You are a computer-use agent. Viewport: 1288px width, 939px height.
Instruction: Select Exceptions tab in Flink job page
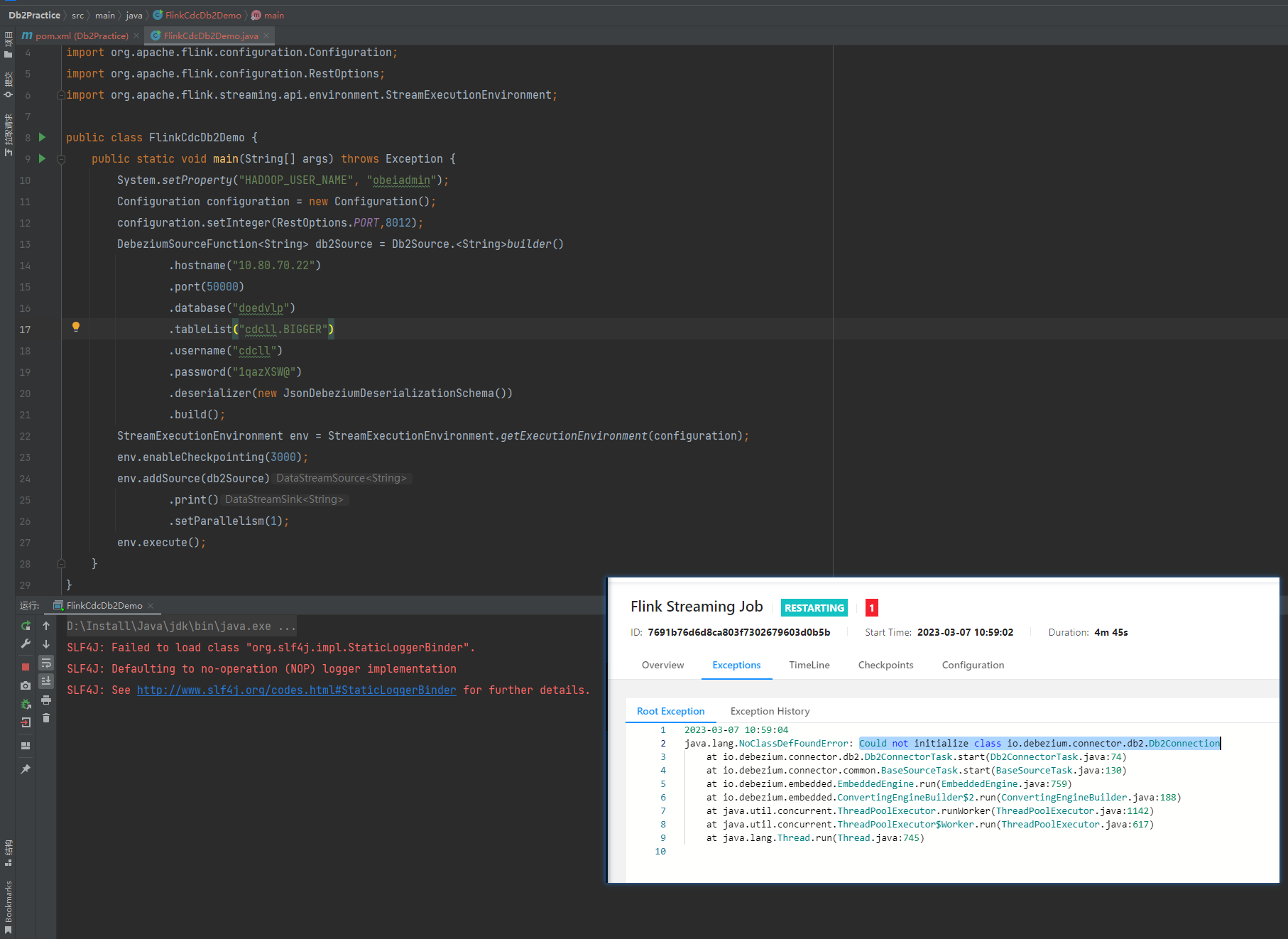736,665
